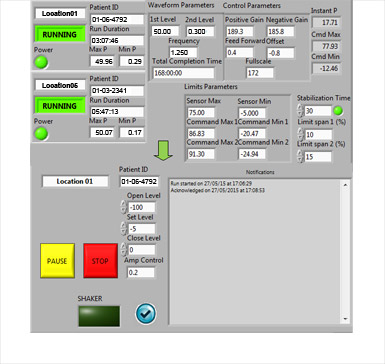Adjust the Set Level stepper arrows
The image size is (385, 364).
point(124,229)
